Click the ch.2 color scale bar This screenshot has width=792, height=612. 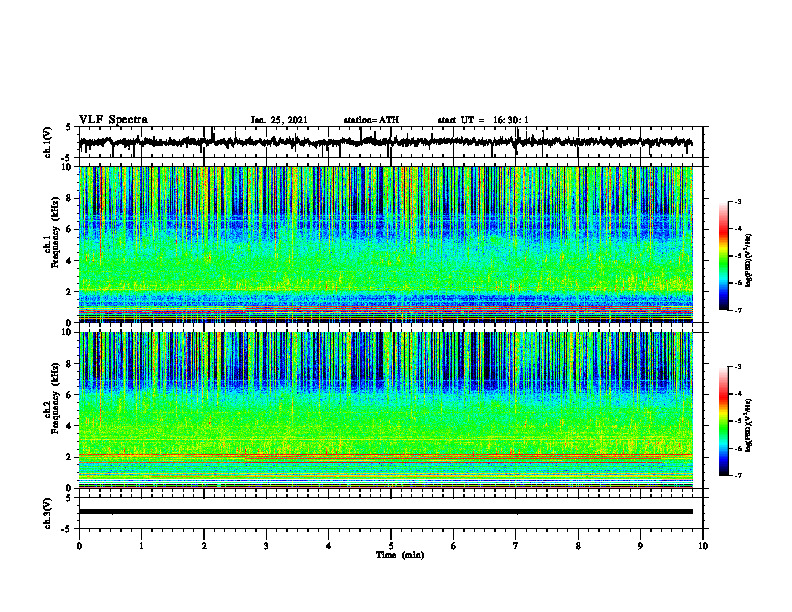click(x=724, y=421)
